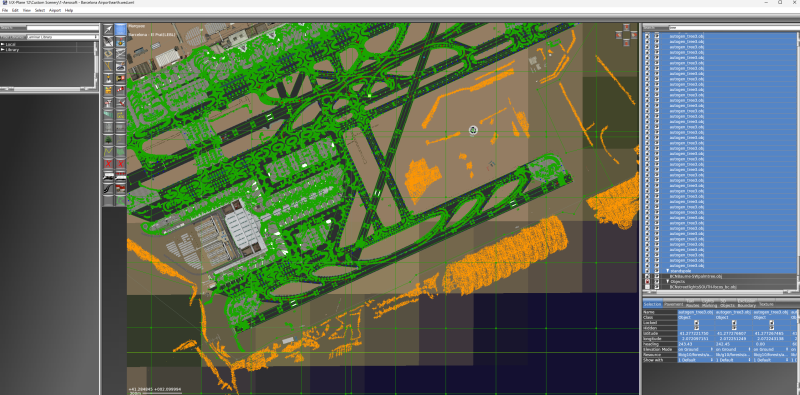
Task: Select the yellow Line drawing tool
Action: [109, 152]
